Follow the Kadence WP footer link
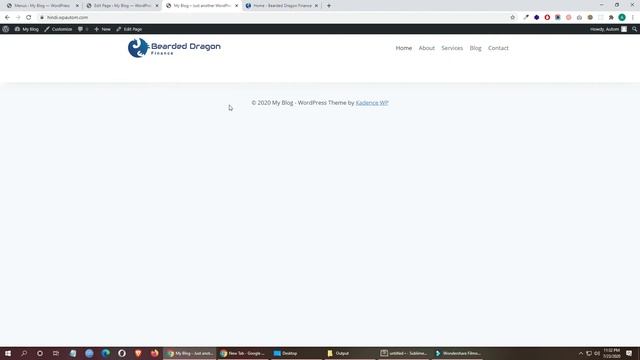This screenshot has height=360, width=640. pos(372,103)
